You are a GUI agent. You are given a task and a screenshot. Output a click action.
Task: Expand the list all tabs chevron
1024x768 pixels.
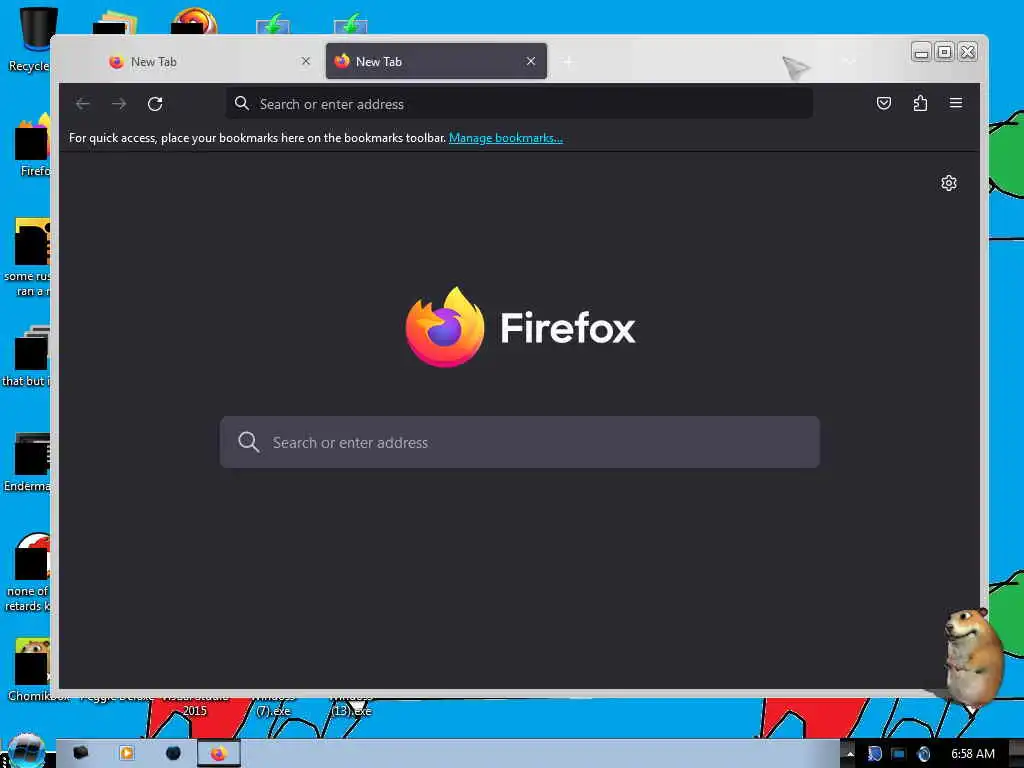(849, 61)
